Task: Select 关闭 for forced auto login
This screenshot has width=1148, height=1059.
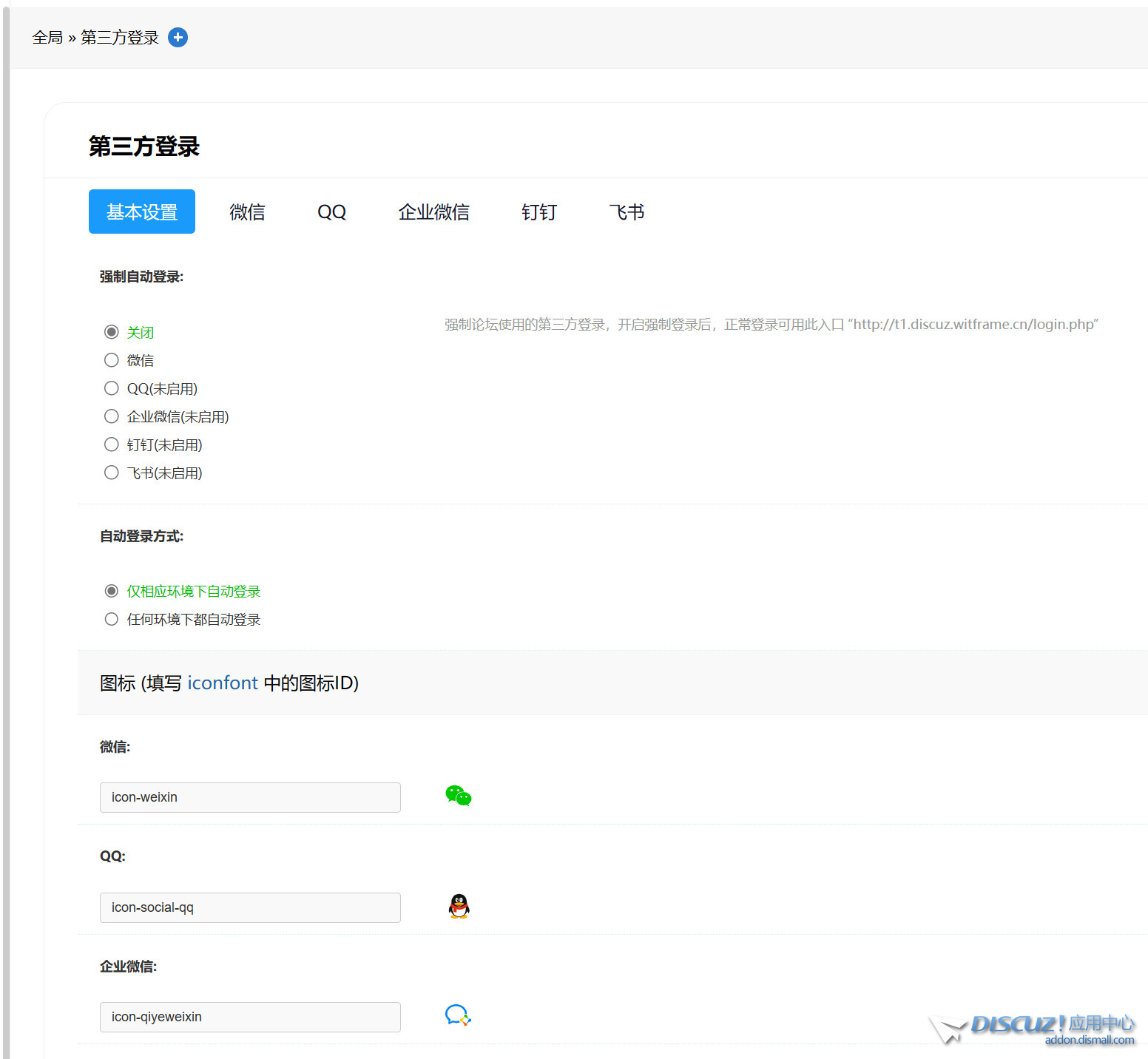Action: coord(112,332)
